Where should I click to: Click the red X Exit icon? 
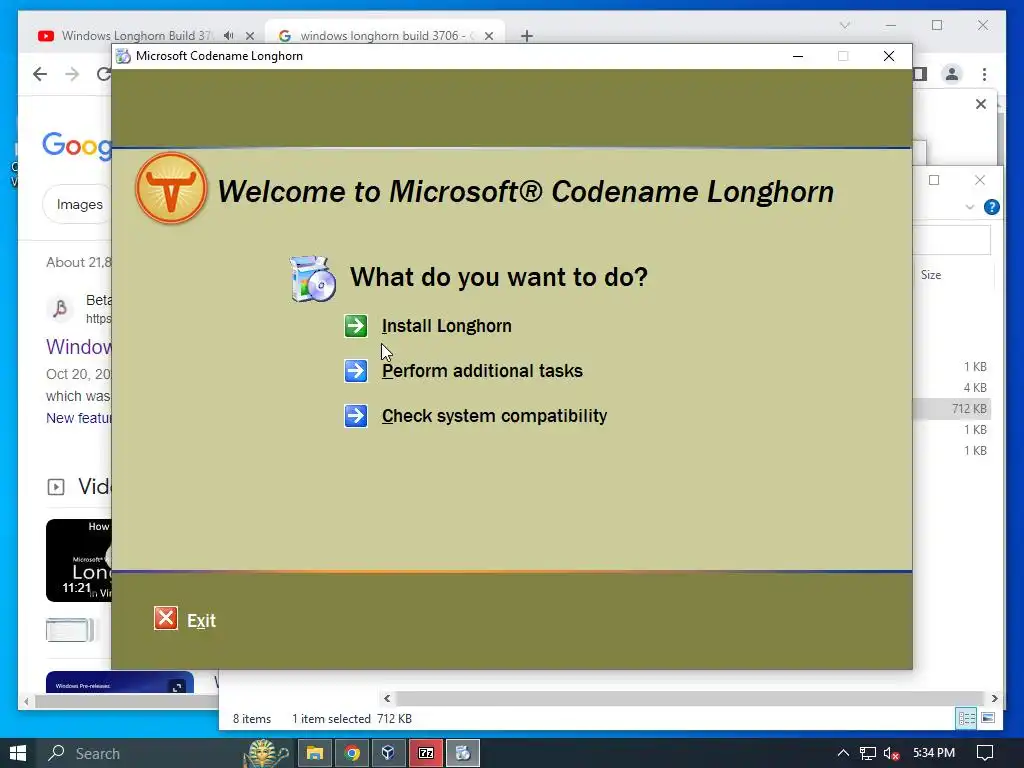(x=166, y=618)
